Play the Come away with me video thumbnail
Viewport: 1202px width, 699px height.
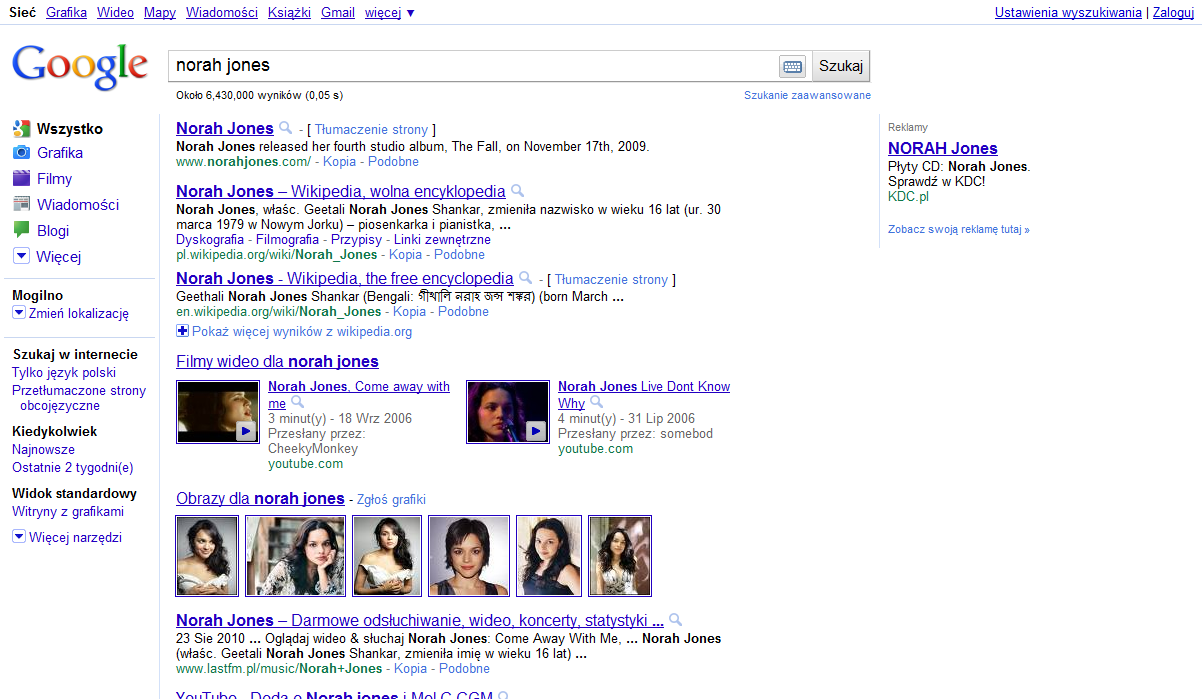point(218,411)
